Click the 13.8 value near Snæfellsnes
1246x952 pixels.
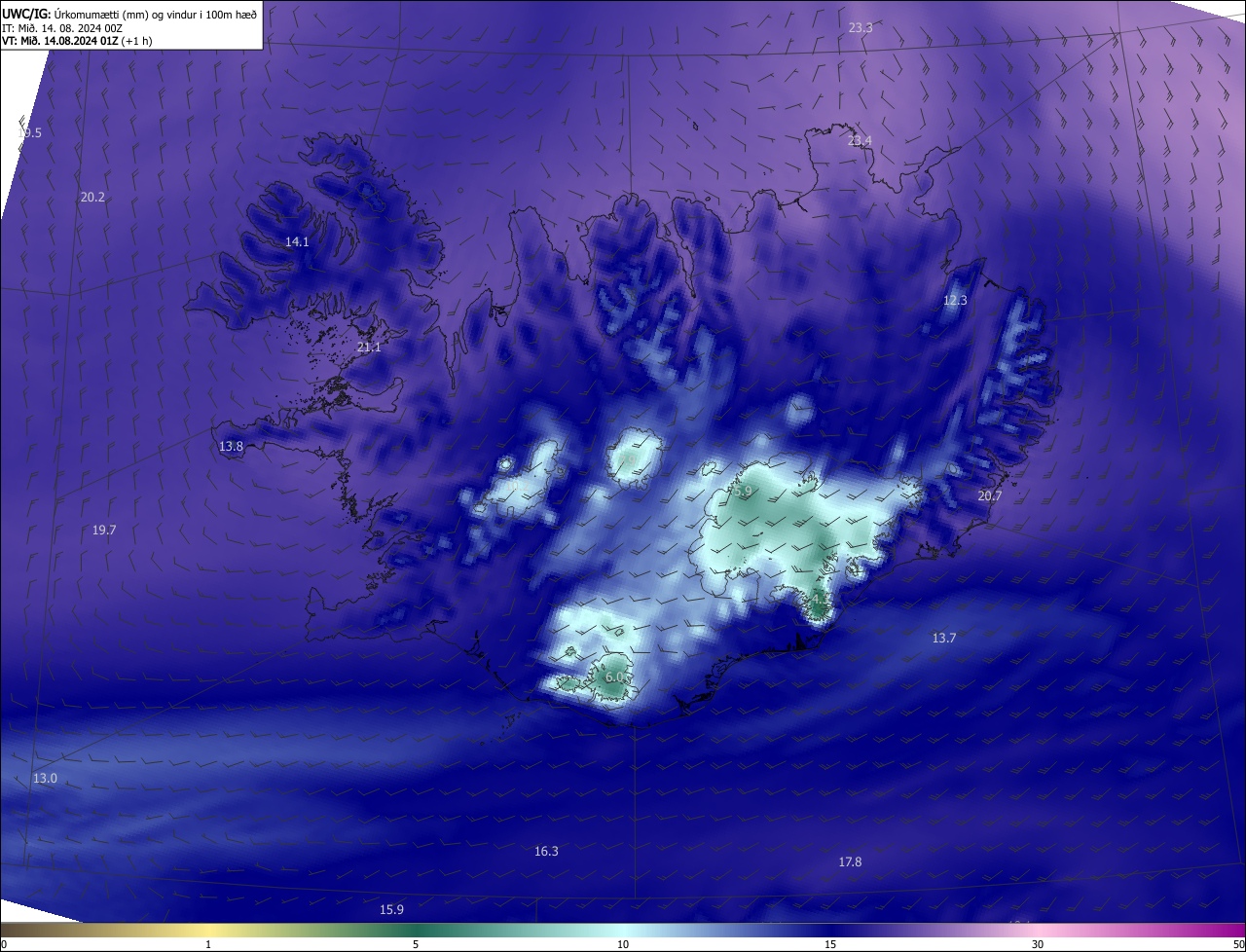point(231,446)
